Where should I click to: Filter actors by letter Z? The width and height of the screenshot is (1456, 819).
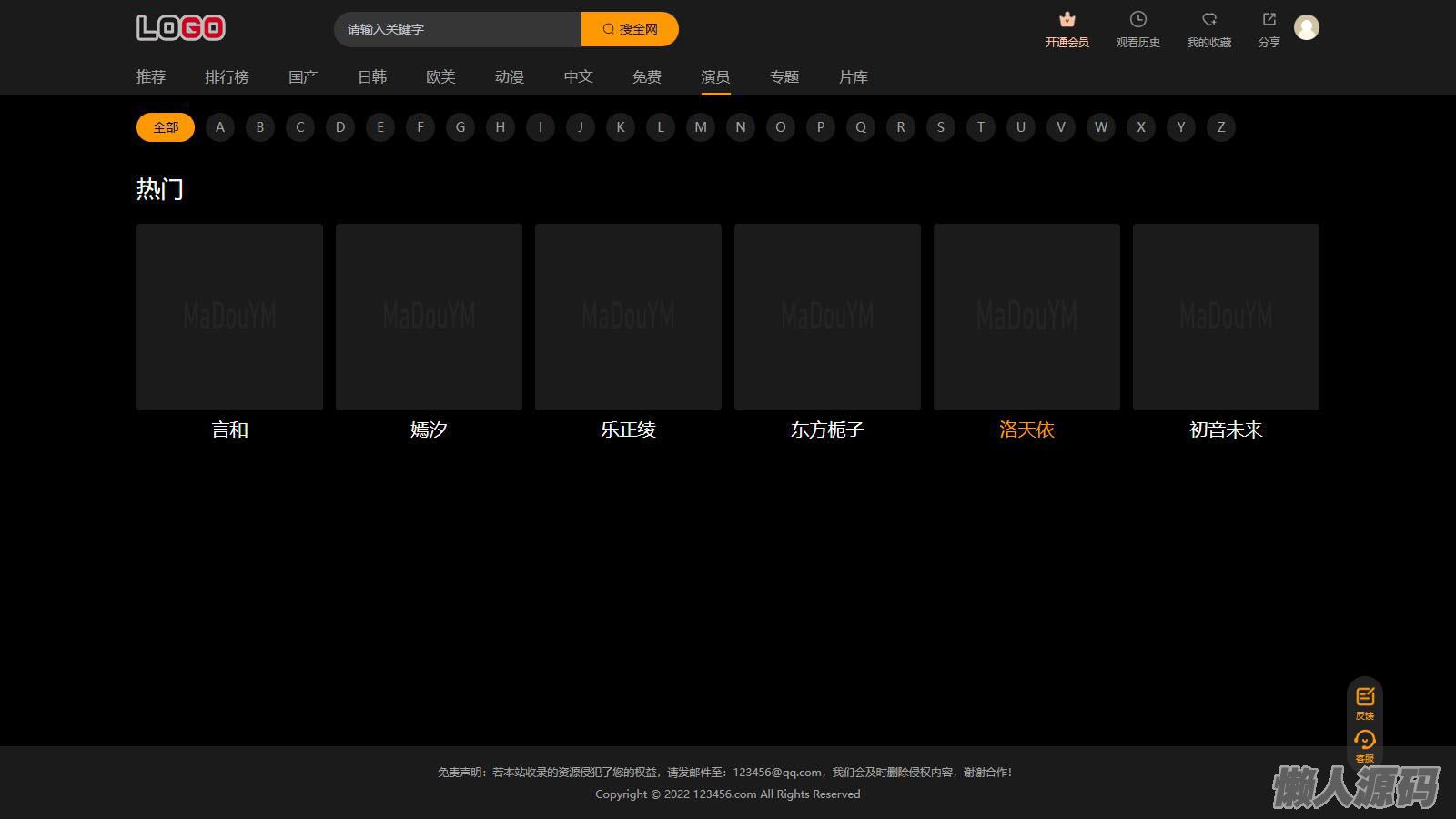[x=1221, y=127]
